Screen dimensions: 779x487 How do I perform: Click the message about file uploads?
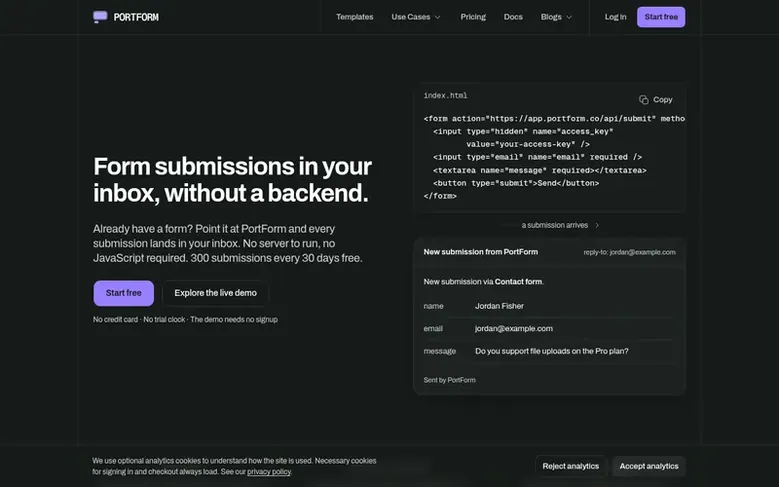(551, 351)
